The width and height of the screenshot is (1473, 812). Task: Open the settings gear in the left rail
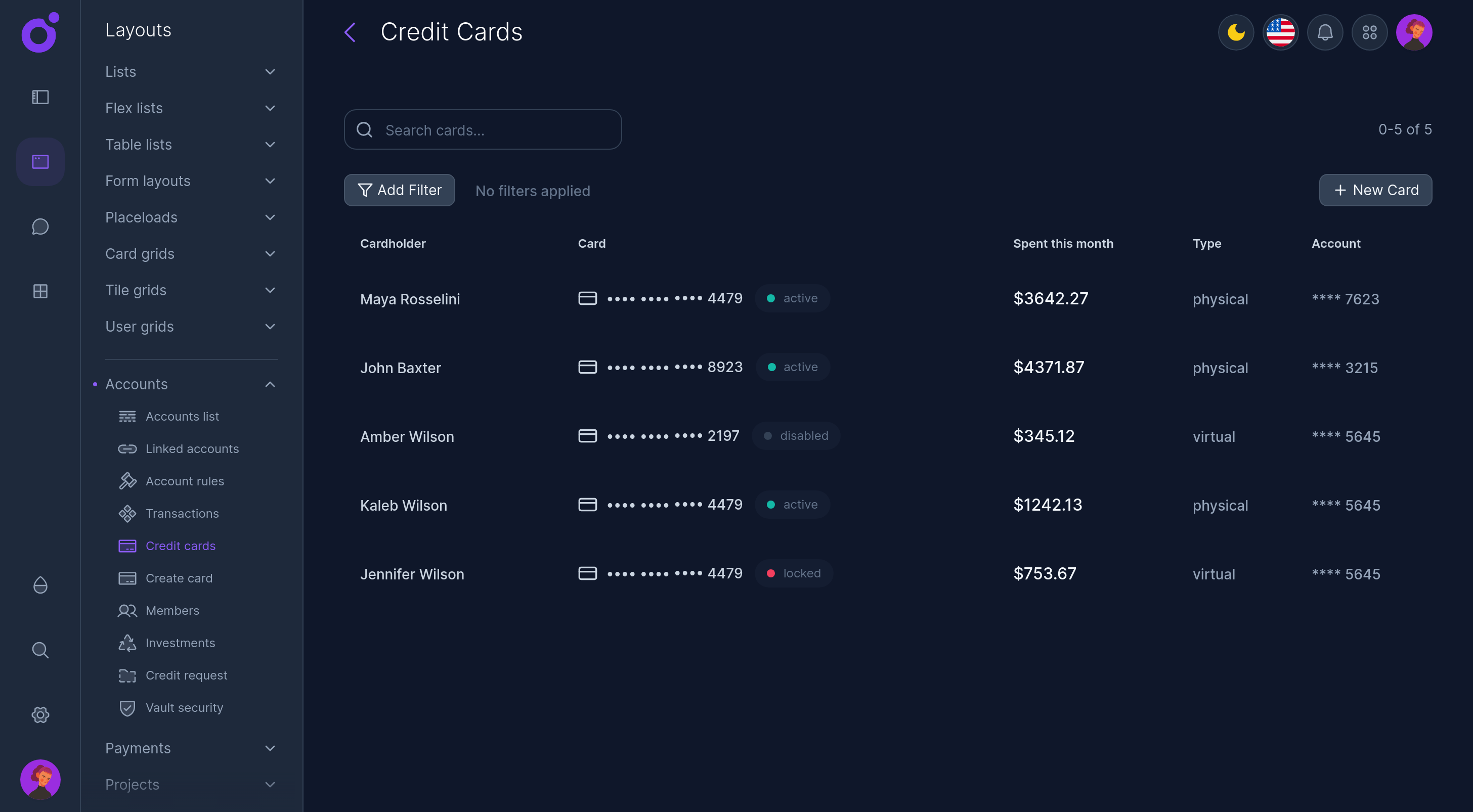[40, 714]
